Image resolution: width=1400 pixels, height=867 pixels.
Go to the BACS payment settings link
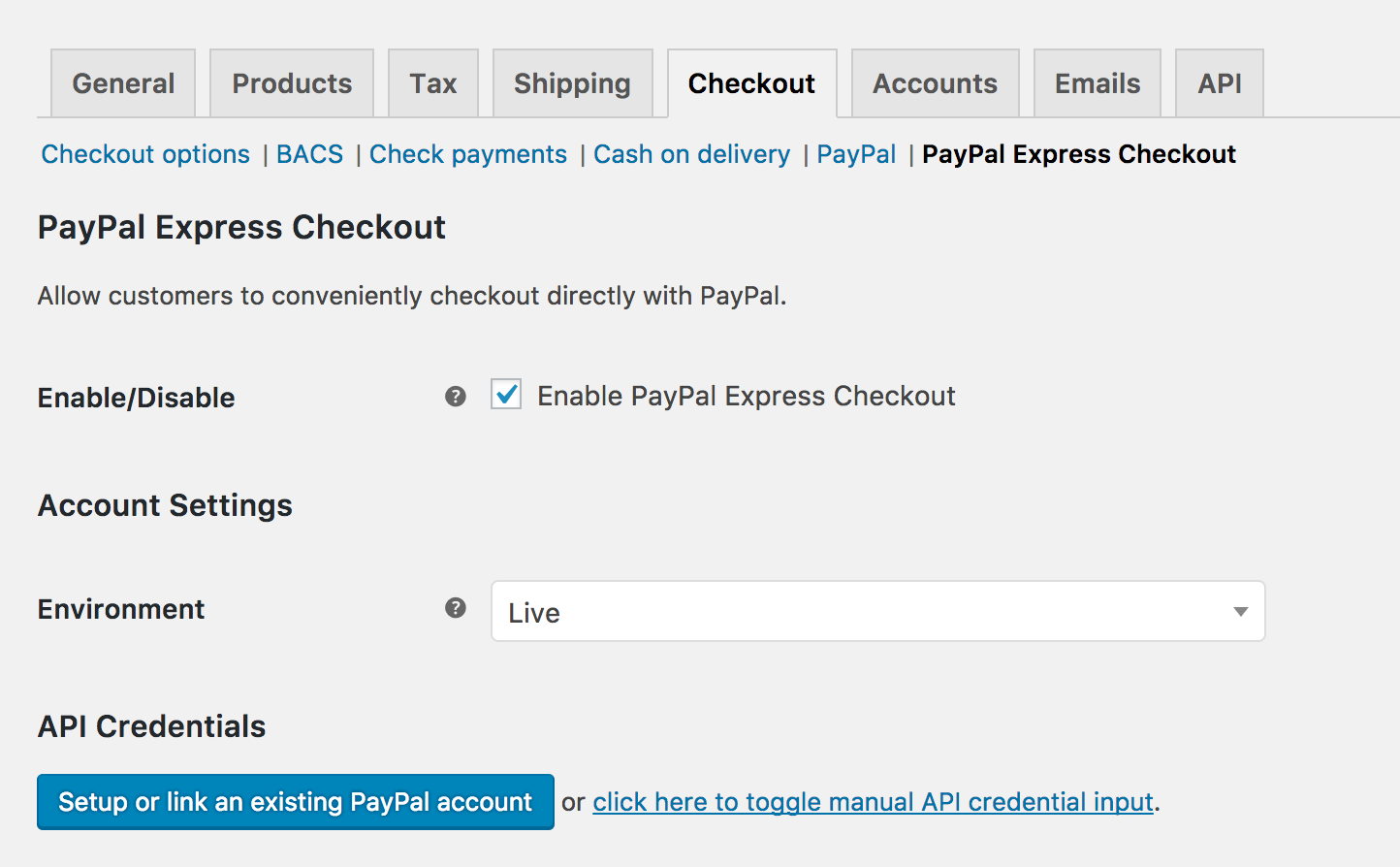[x=310, y=154]
